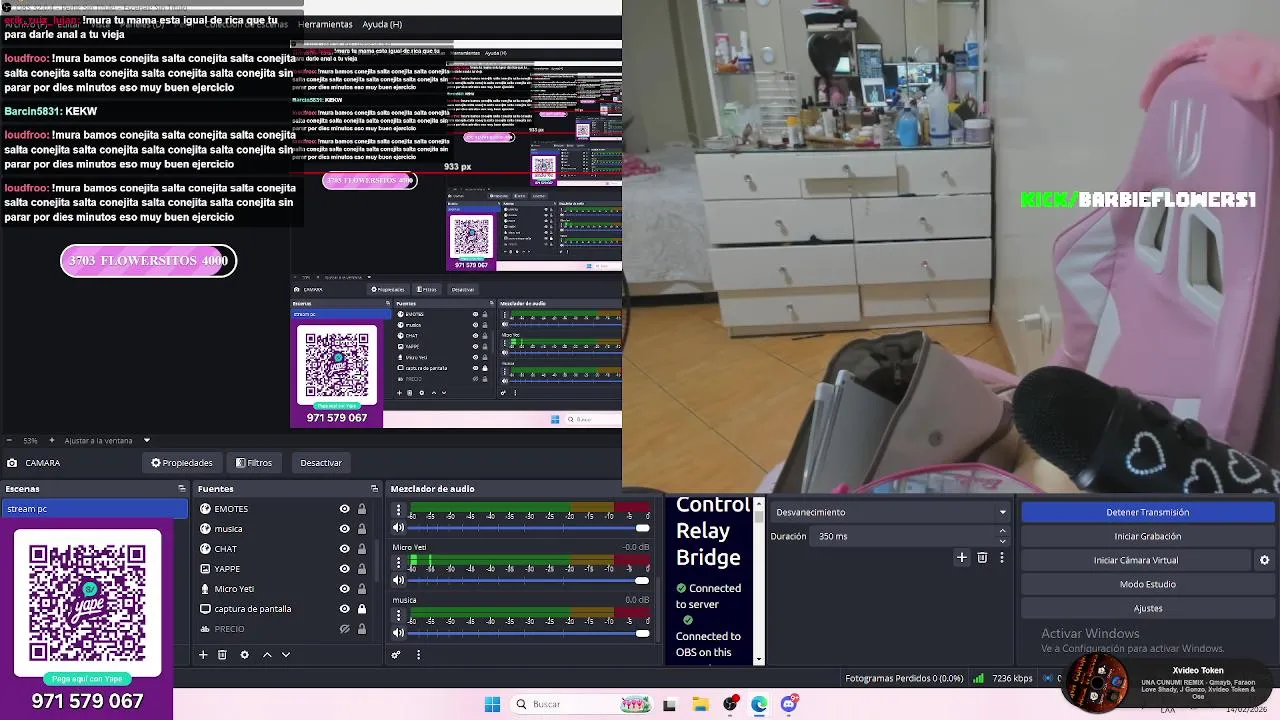Open Ajustes settings button
The height and width of the screenshot is (720, 1280).
pyautogui.click(x=1147, y=608)
